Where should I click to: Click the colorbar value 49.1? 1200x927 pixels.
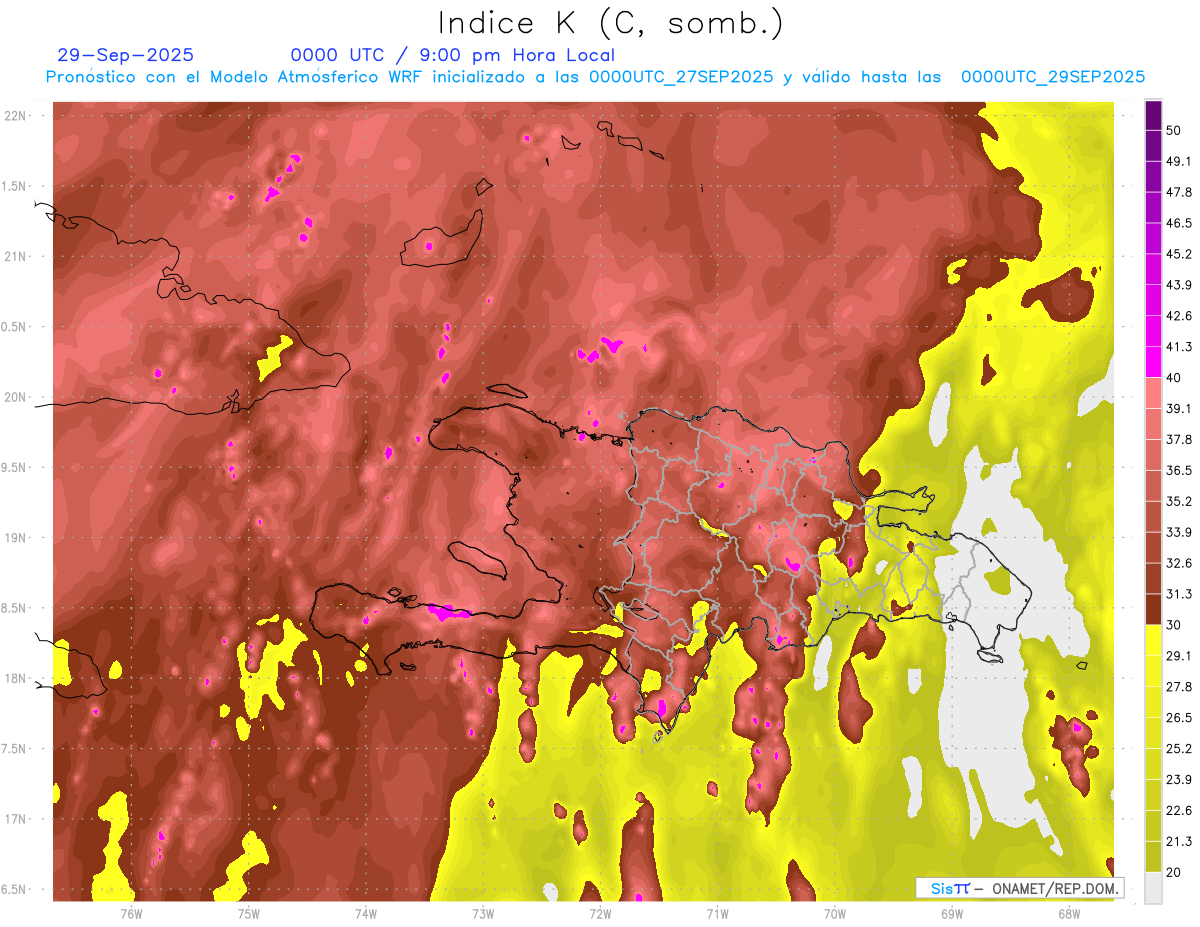pos(1179,161)
